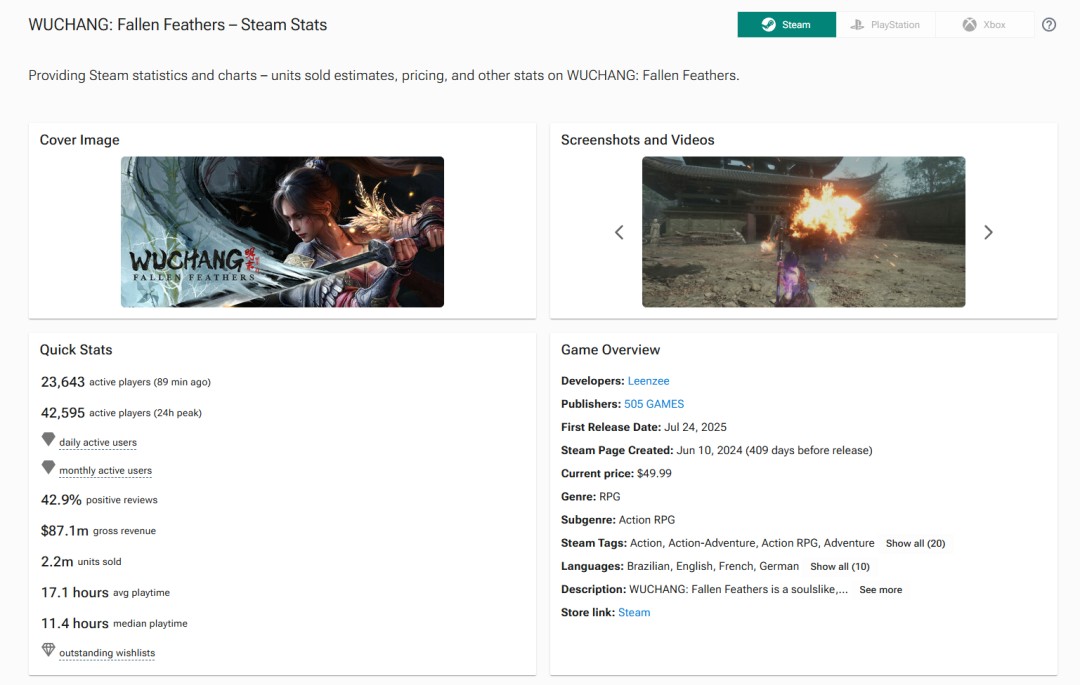This screenshot has height=685, width=1080.
Task: Open the monthly active users link
Action: [105, 470]
